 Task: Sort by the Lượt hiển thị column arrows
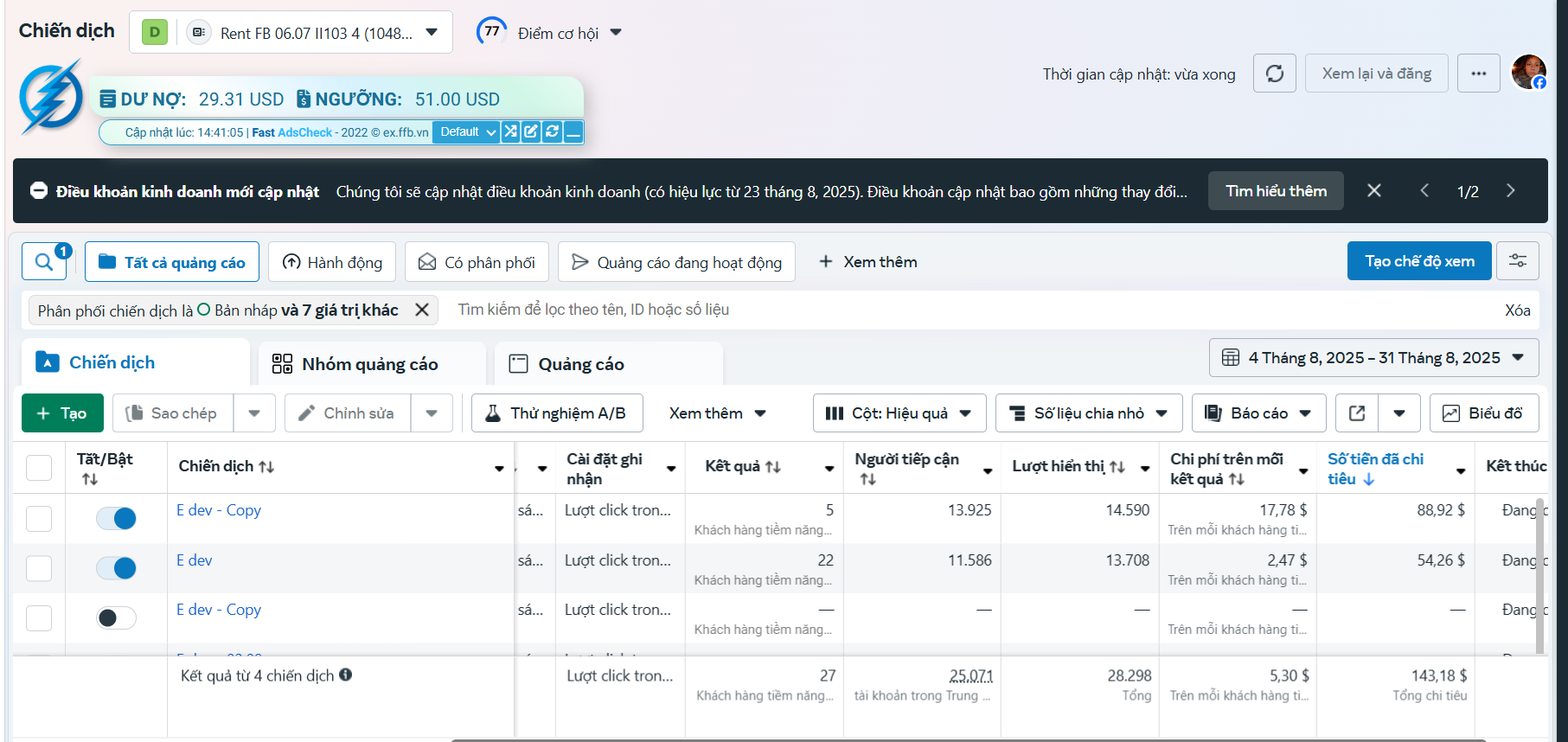point(1117,467)
